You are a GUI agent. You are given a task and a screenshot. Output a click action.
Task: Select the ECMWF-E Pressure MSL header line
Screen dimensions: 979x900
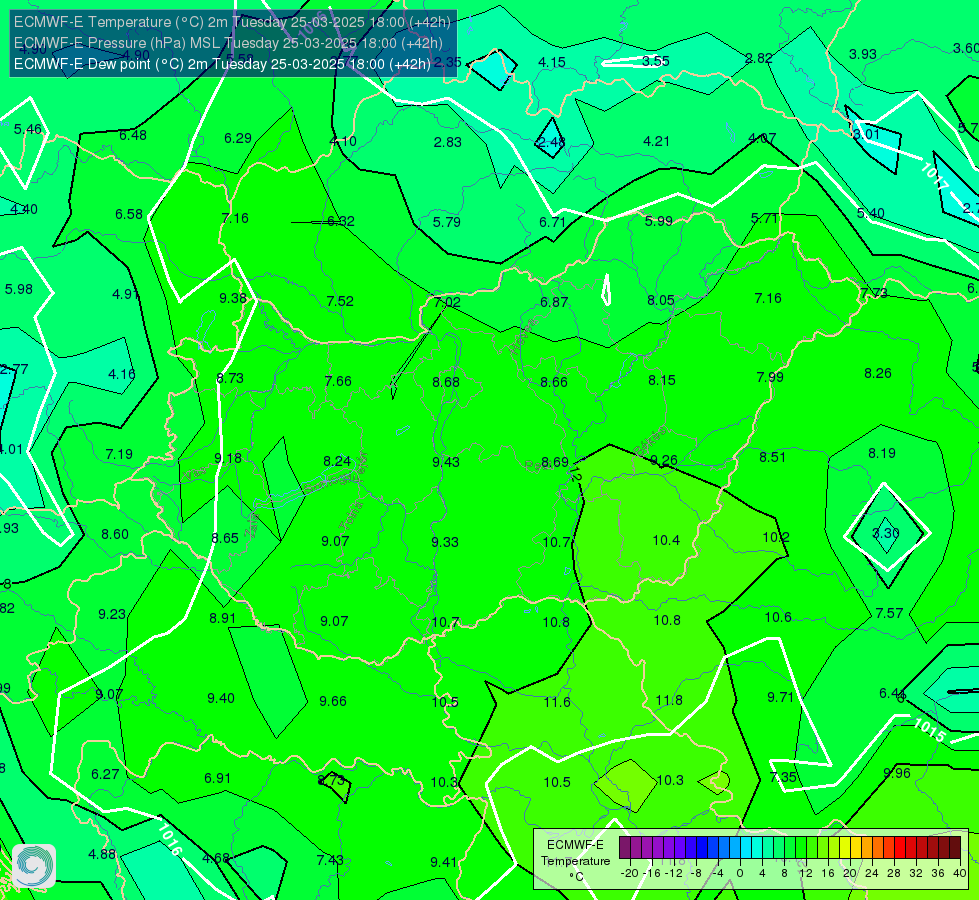(229, 43)
